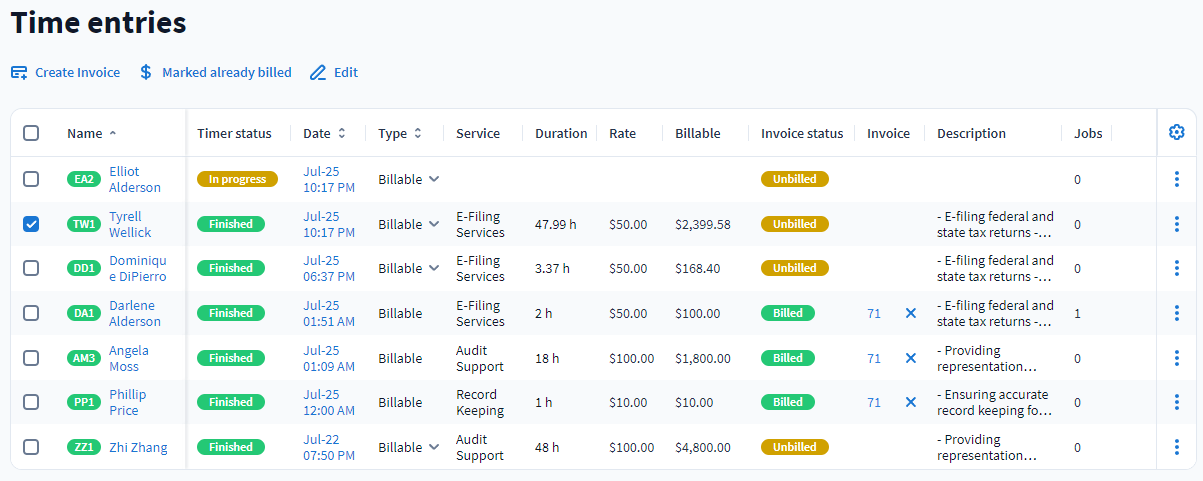1203x481 pixels.
Task: Open invoice 71 link in Phillip Price row
Action: coord(874,402)
